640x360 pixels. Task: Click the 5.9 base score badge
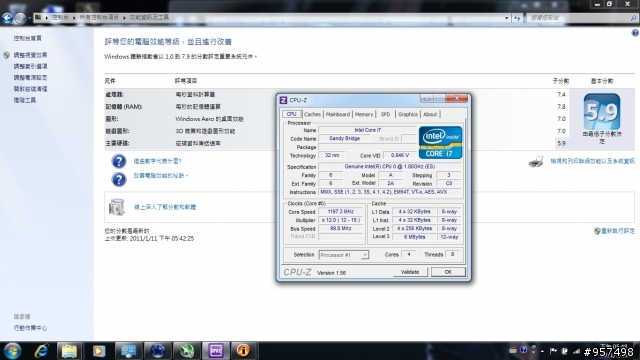602,112
